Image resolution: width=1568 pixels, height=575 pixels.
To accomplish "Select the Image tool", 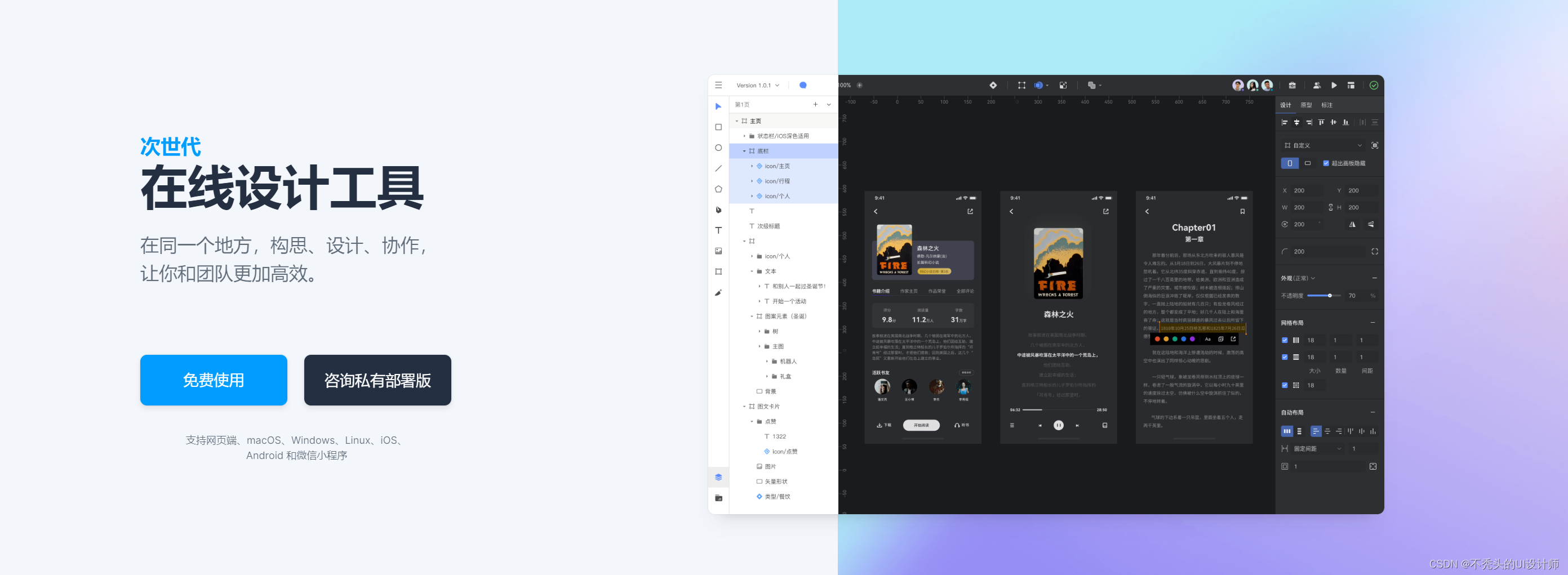I will pos(718,251).
